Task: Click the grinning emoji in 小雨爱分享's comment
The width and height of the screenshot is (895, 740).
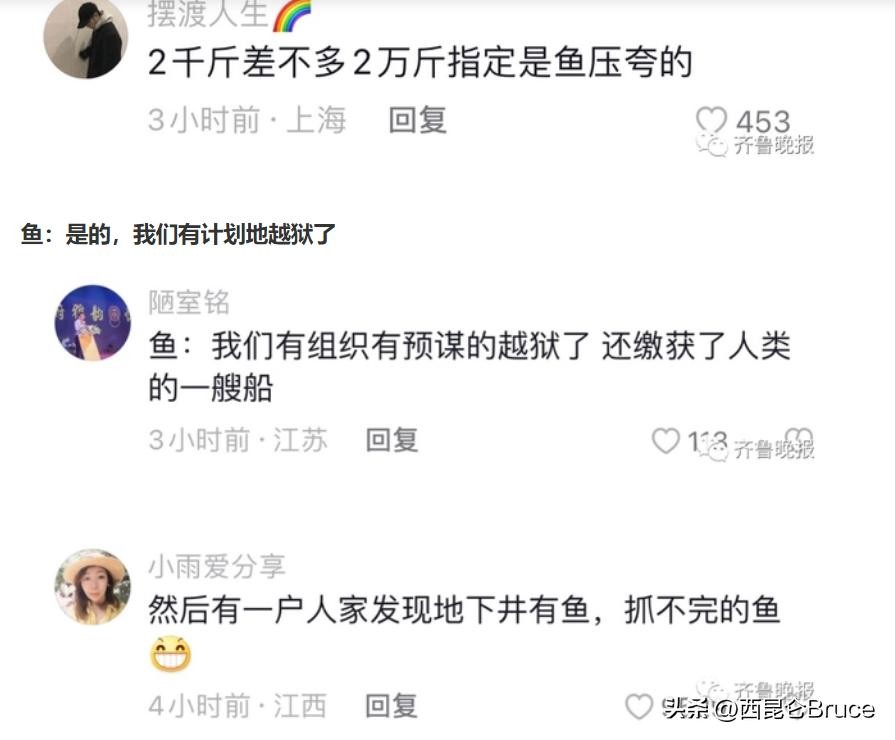Action: pos(171,654)
